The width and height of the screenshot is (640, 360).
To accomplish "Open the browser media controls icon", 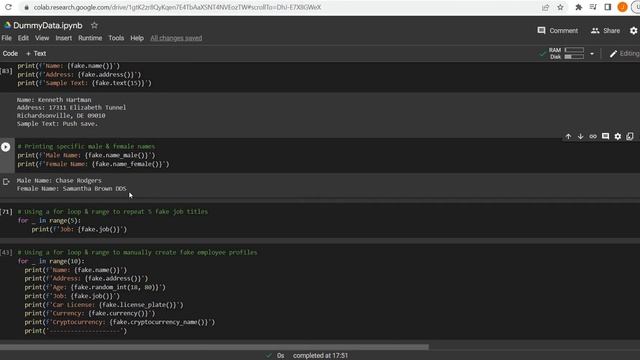I will 593,7.
